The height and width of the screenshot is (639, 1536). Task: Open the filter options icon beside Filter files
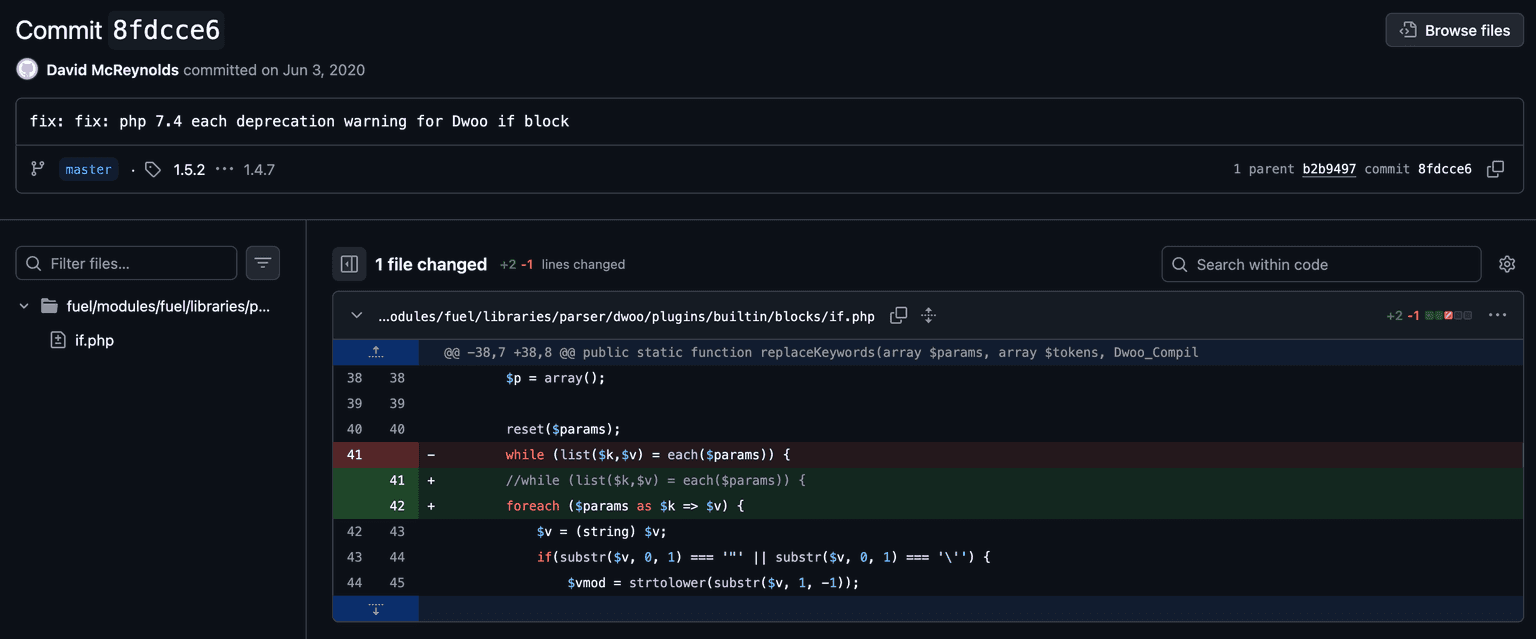[263, 263]
